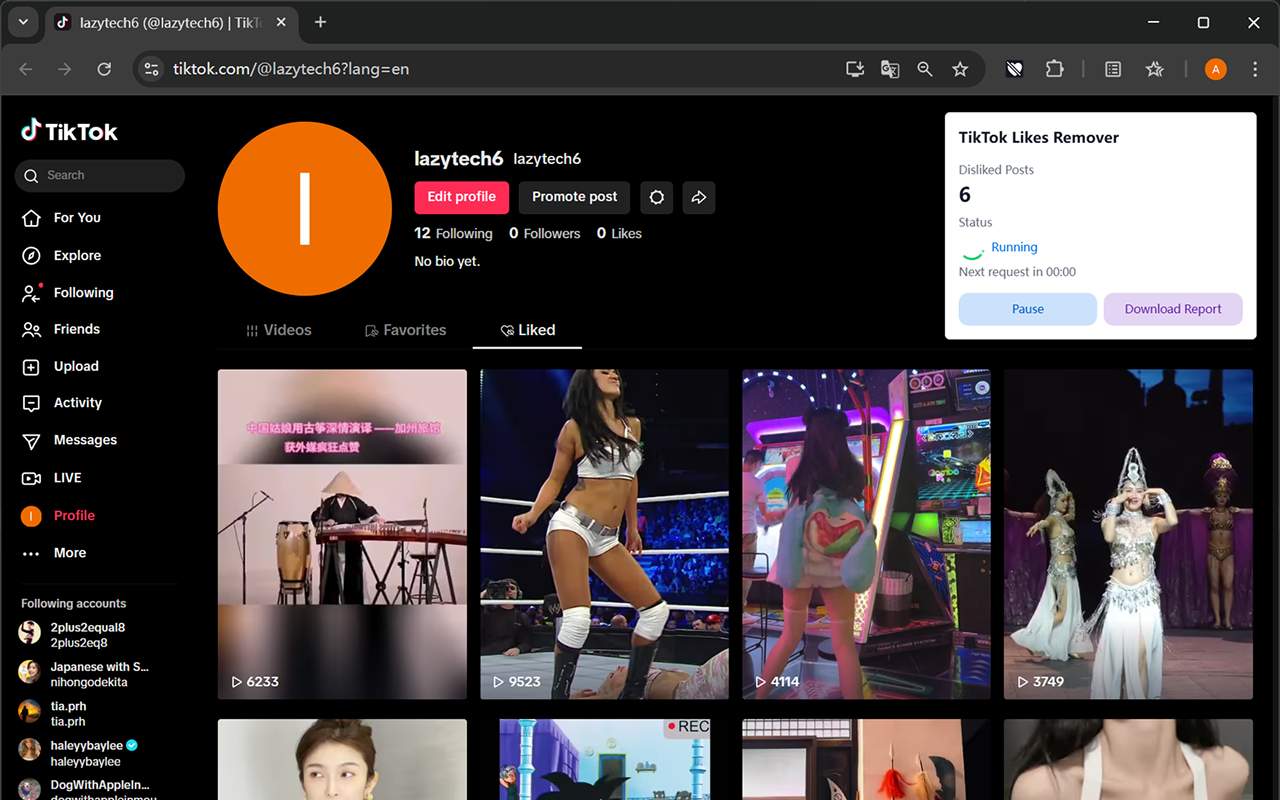Open the reading list side panel icon
This screenshot has width=1280, height=800.
click(x=1113, y=69)
